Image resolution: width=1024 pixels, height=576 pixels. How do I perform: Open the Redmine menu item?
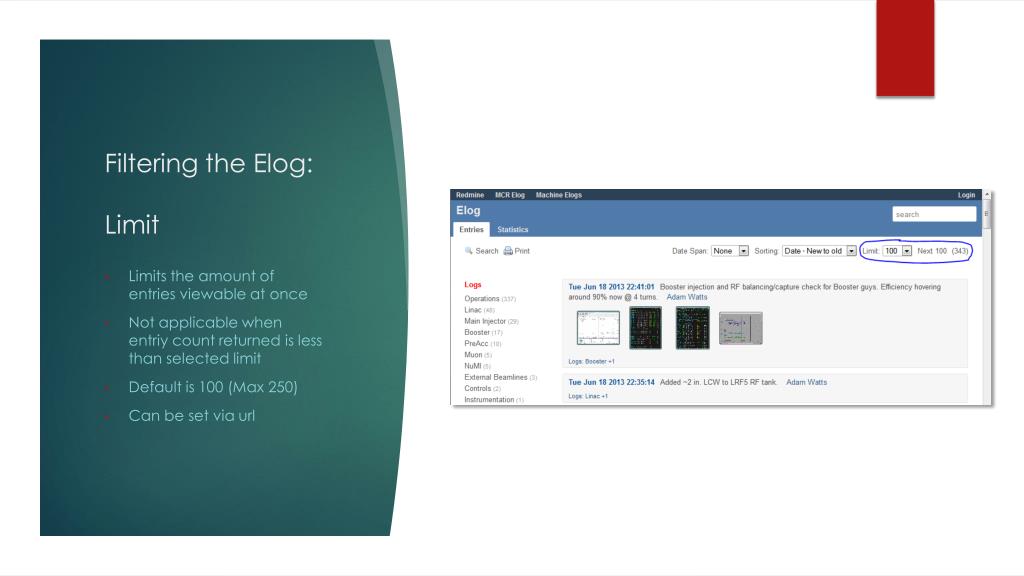pyautogui.click(x=470, y=195)
